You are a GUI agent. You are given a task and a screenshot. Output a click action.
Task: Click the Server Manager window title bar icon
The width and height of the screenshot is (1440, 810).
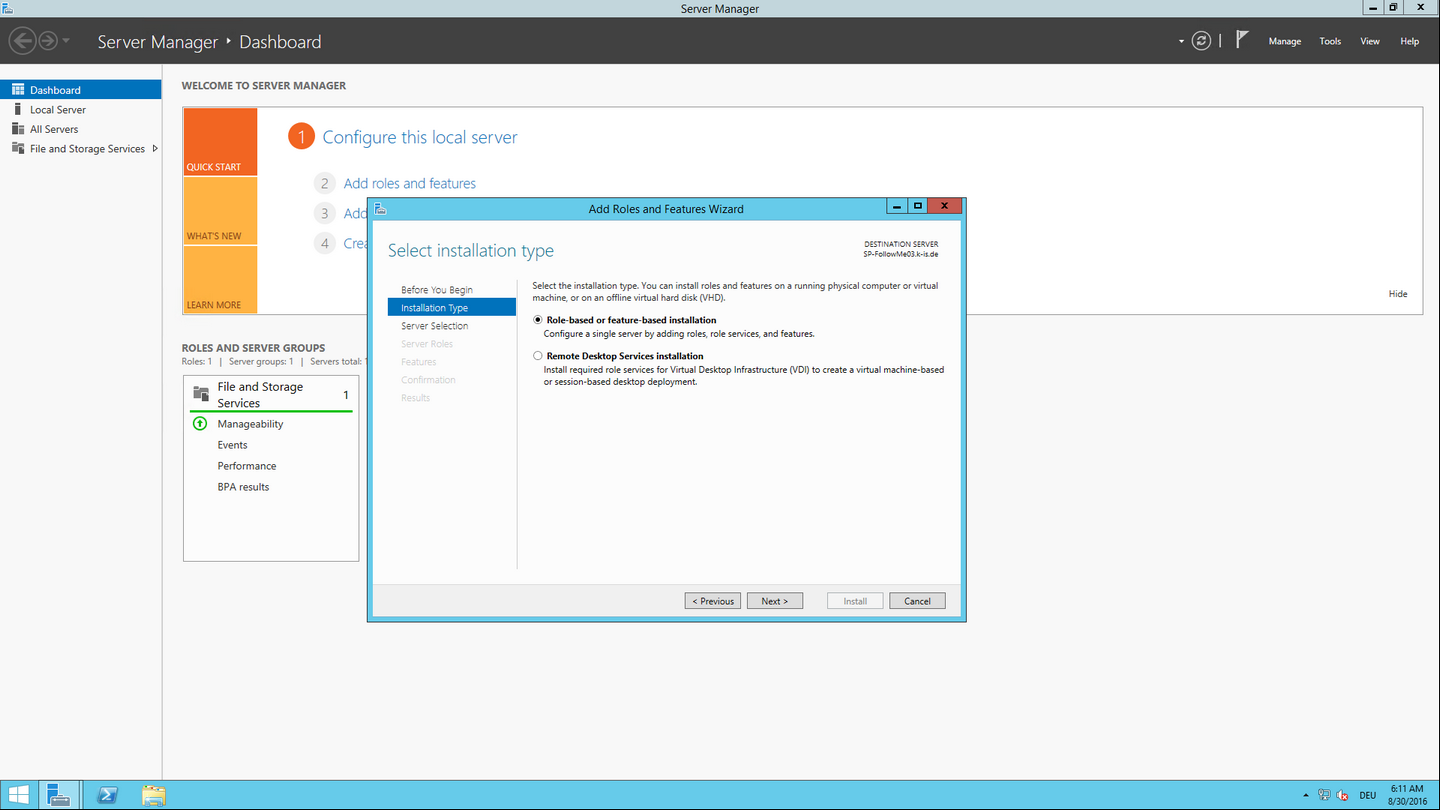(8, 8)
